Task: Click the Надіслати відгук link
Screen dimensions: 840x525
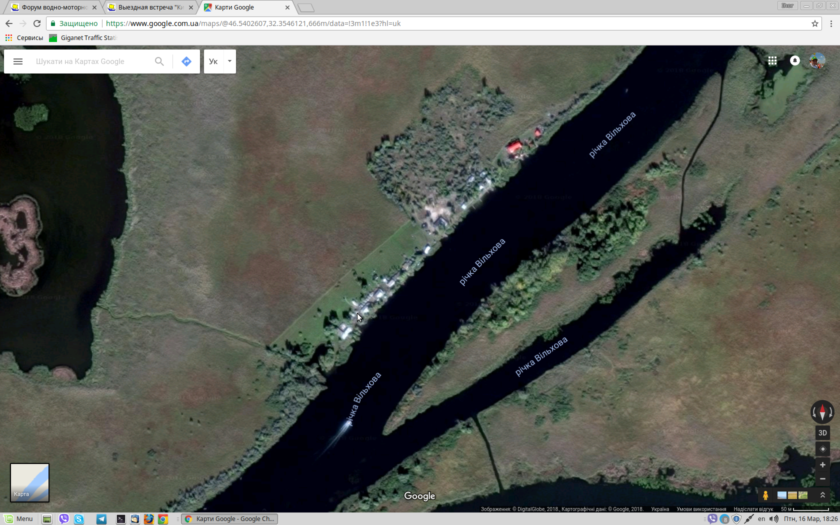Action: pyautogui.click(x=753, y=509)
